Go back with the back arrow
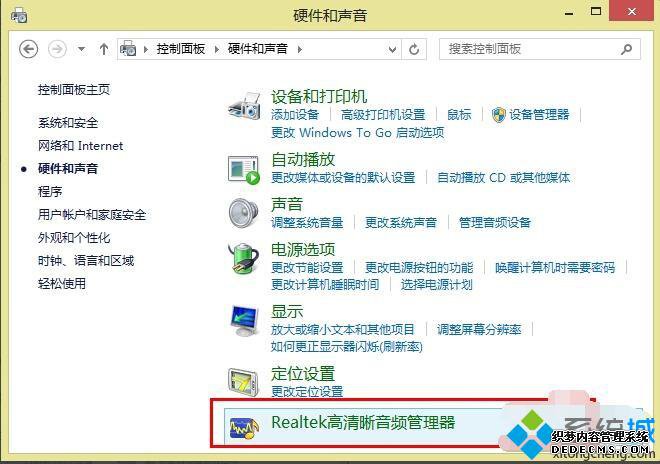Viewport: 660px width, 464px height. pos(29,49)
